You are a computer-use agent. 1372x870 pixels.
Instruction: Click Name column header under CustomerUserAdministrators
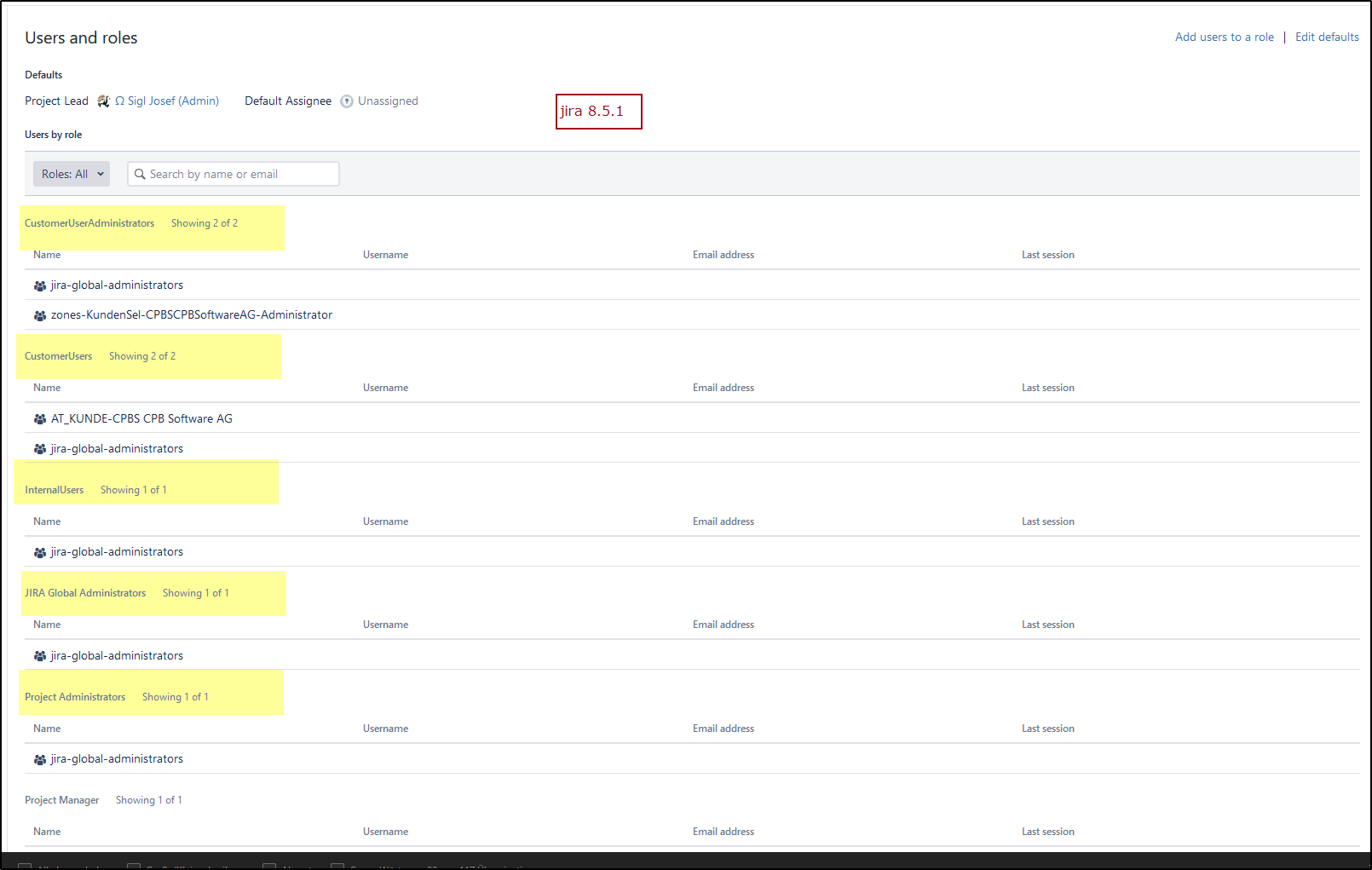[47, 255]
